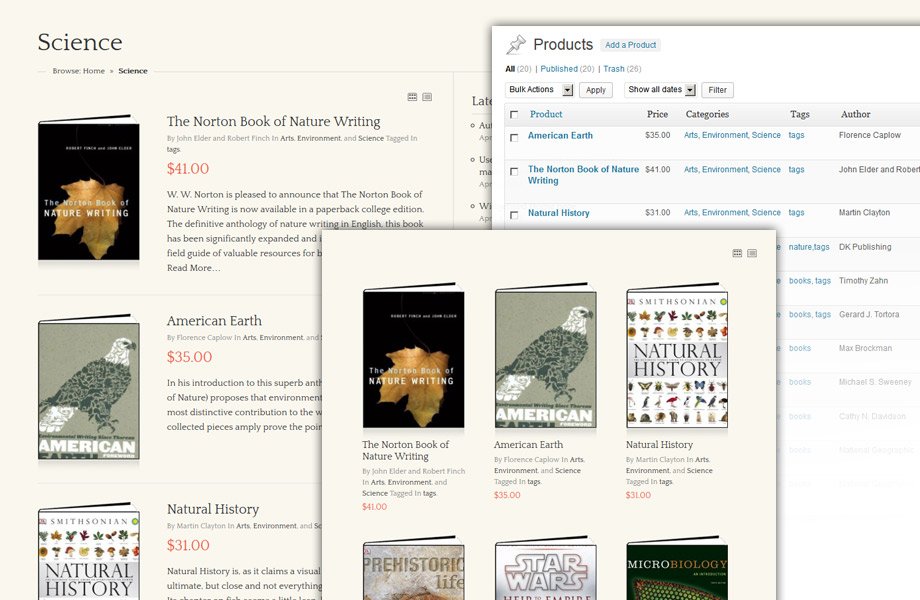This screenshot has height=600, width=920.
Task: Click the $41.00 price on the Science list
Action: pos(188,169)
